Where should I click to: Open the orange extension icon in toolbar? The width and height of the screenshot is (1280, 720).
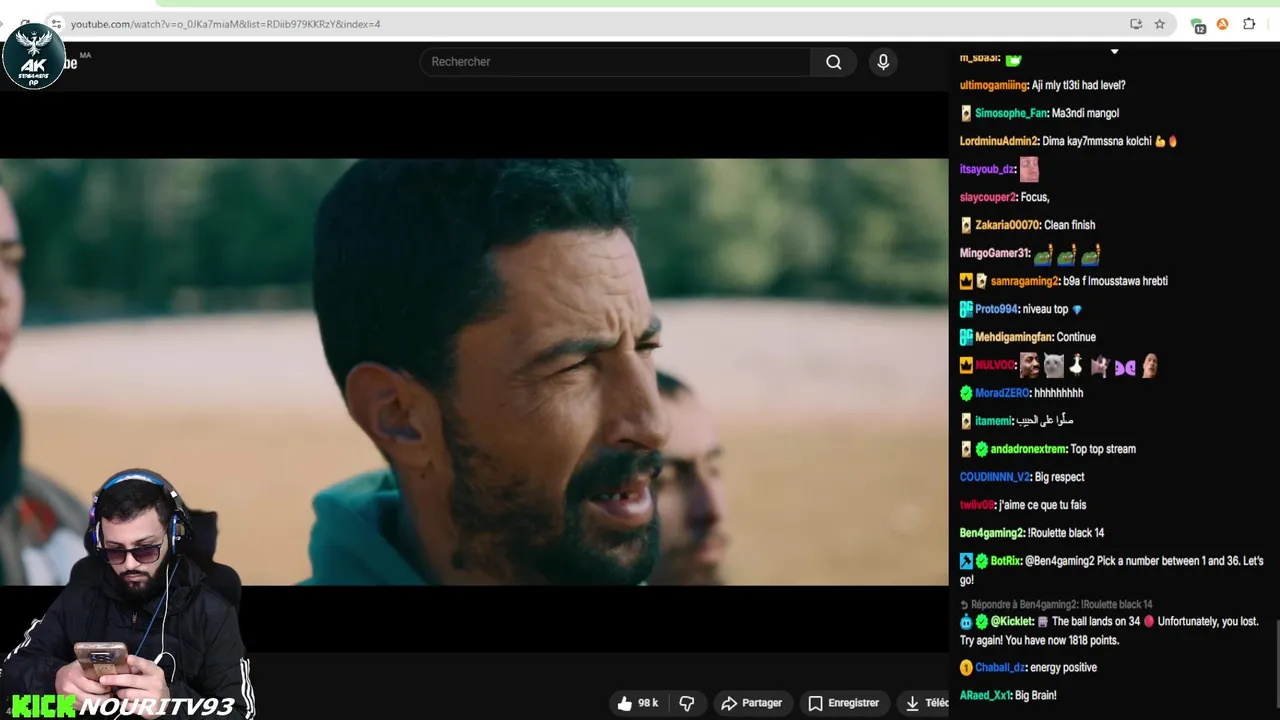[1222, 24]
